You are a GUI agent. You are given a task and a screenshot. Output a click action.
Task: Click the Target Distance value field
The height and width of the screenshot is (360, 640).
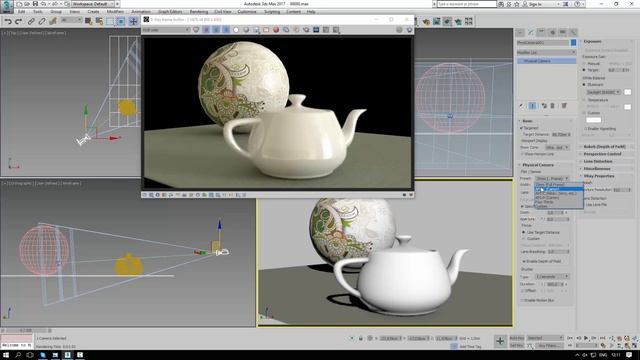pyautogui.click(x=561, y=134)
